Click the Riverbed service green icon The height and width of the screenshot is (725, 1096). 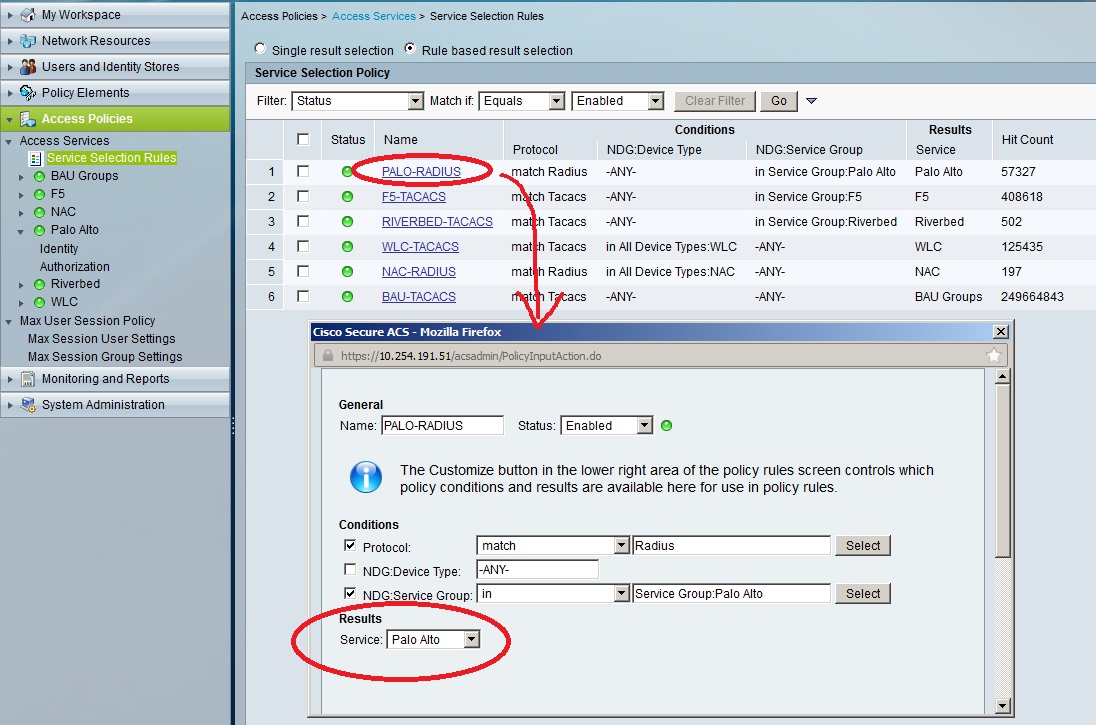pos(40,285)
